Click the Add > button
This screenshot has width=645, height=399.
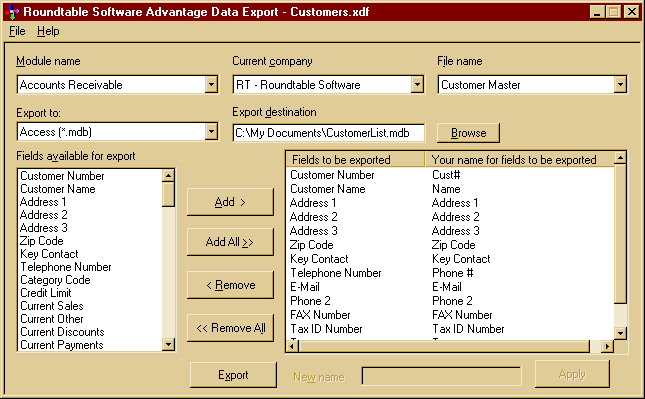click(x=230, y=202)
